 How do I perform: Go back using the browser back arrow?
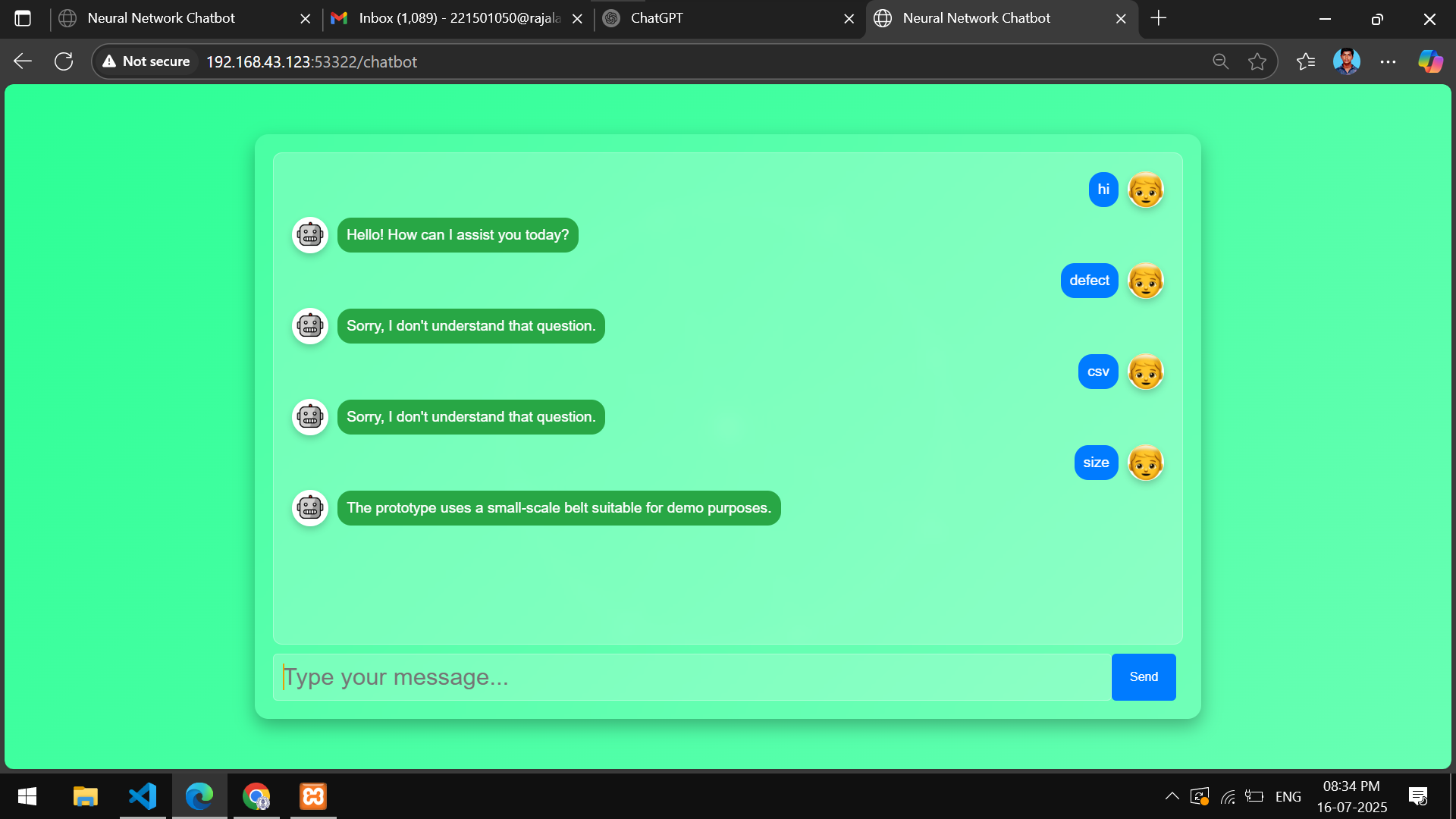pyautogui.click(x=23, y=61)
